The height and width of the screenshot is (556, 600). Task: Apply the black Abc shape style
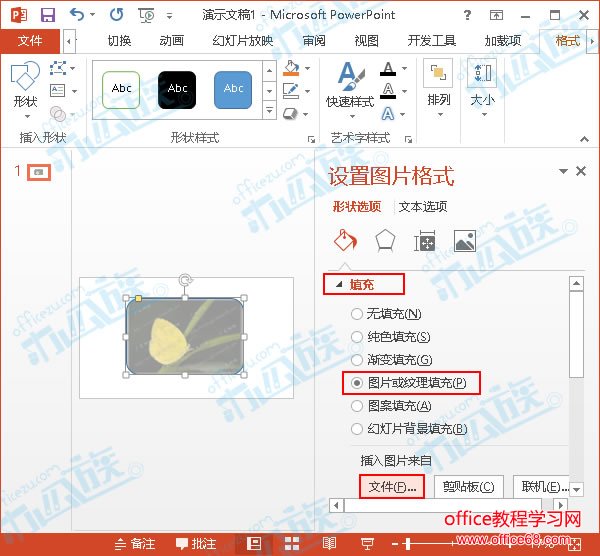coord(177,90)
